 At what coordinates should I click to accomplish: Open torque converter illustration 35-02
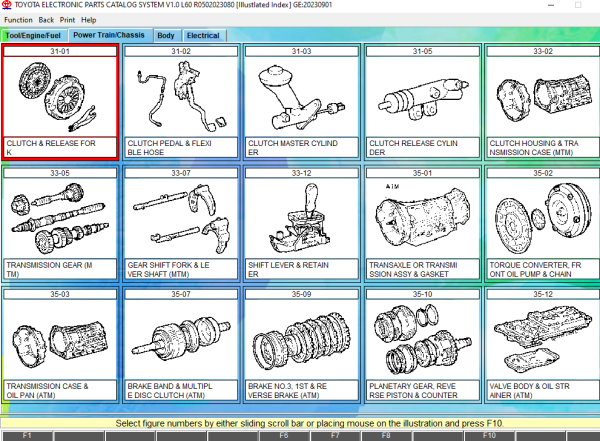(x=543, y=219)
